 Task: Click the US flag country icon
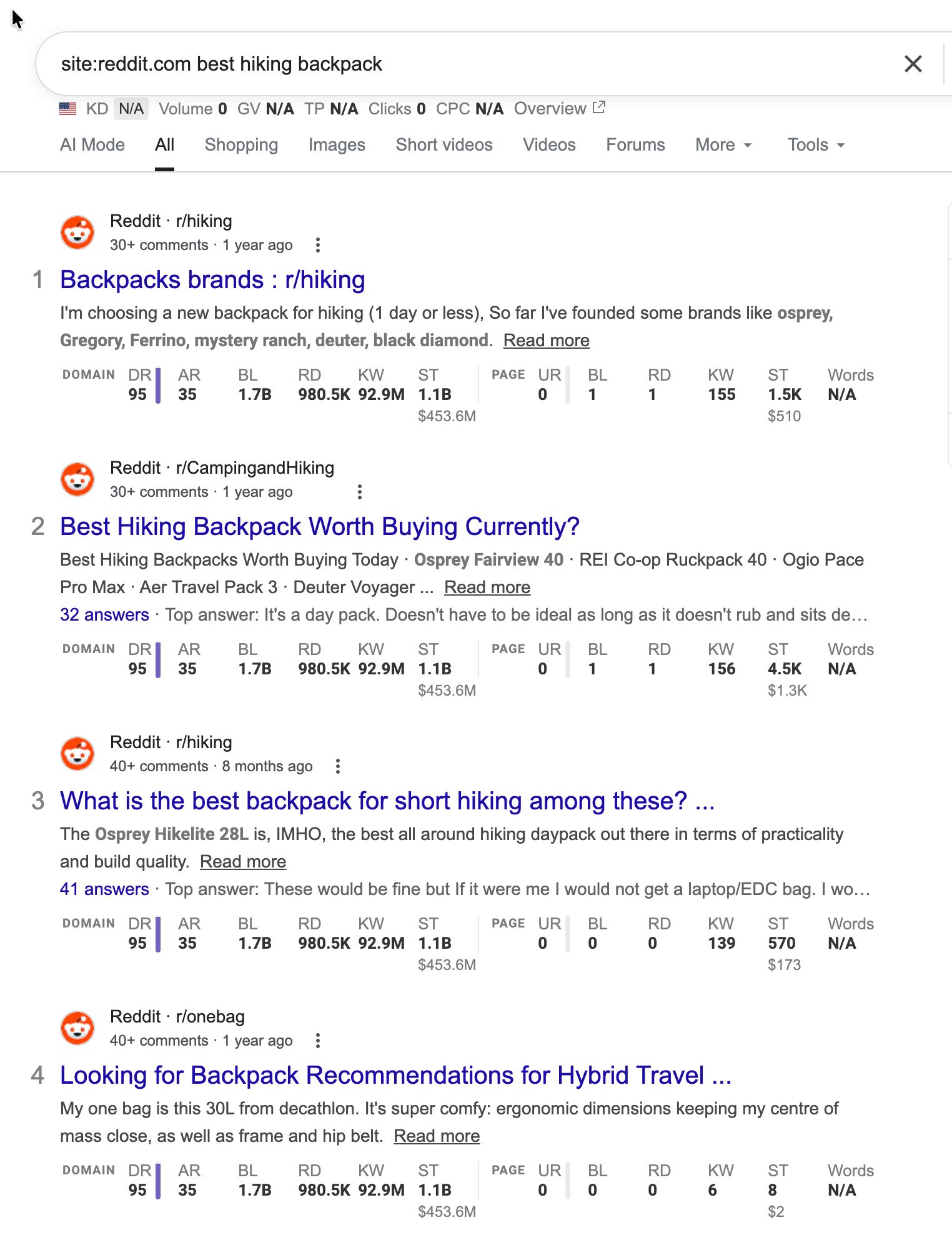click(67, 109)
